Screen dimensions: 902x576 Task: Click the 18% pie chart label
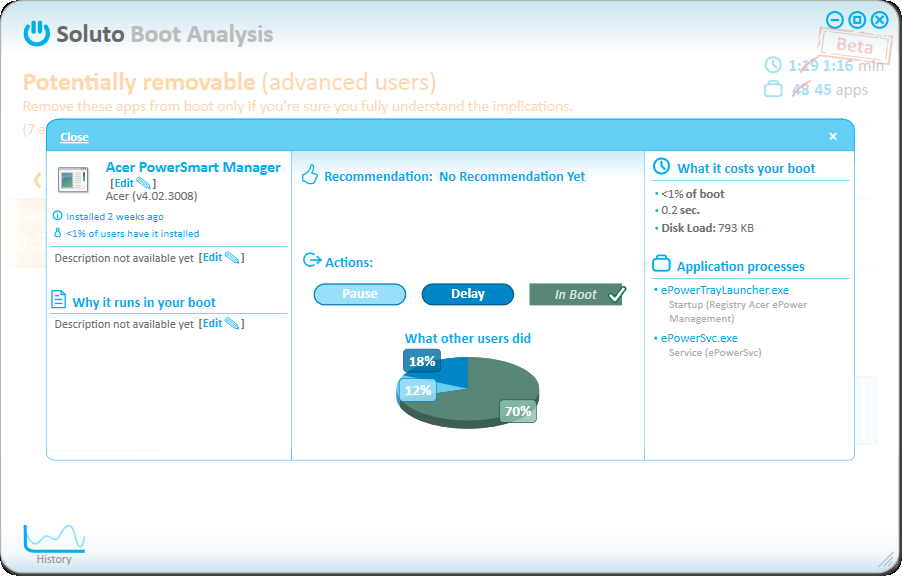pyautogui.click(x=422, y=361)
